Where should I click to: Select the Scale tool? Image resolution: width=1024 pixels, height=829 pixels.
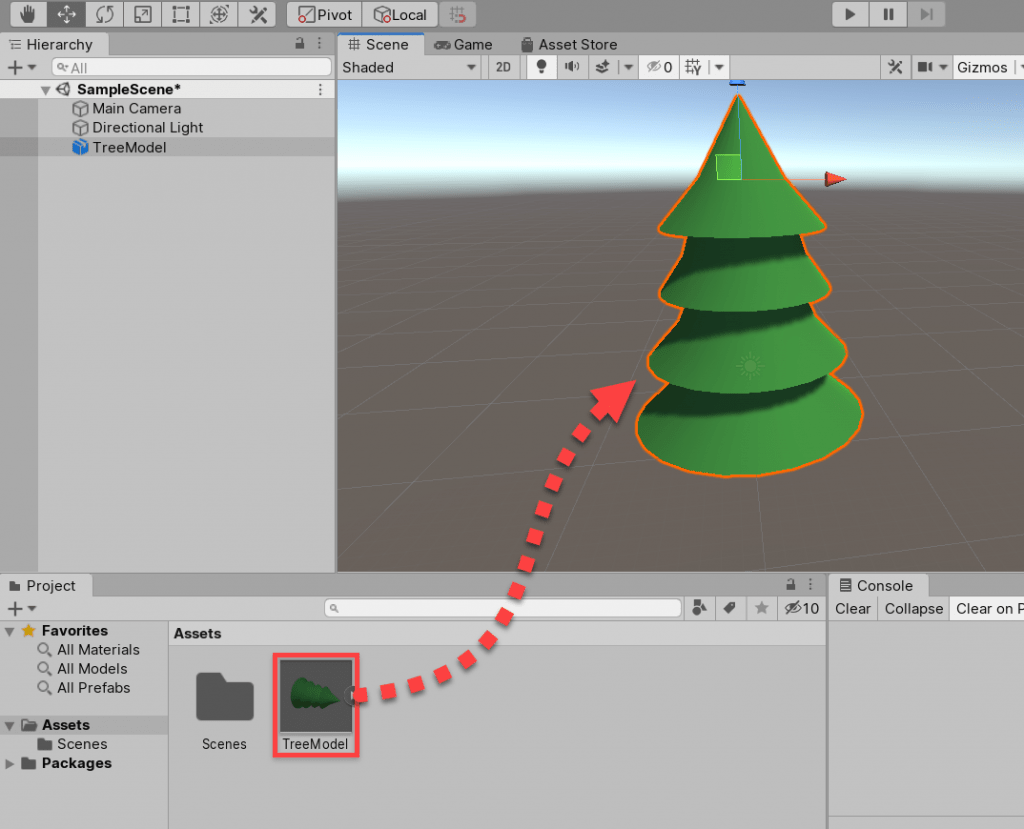pyautogui.click(x=142, y=14)
